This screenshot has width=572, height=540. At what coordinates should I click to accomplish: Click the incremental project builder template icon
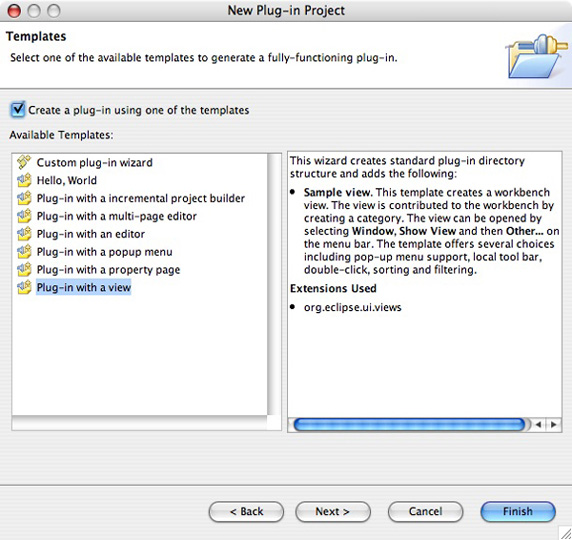(24, 198)
